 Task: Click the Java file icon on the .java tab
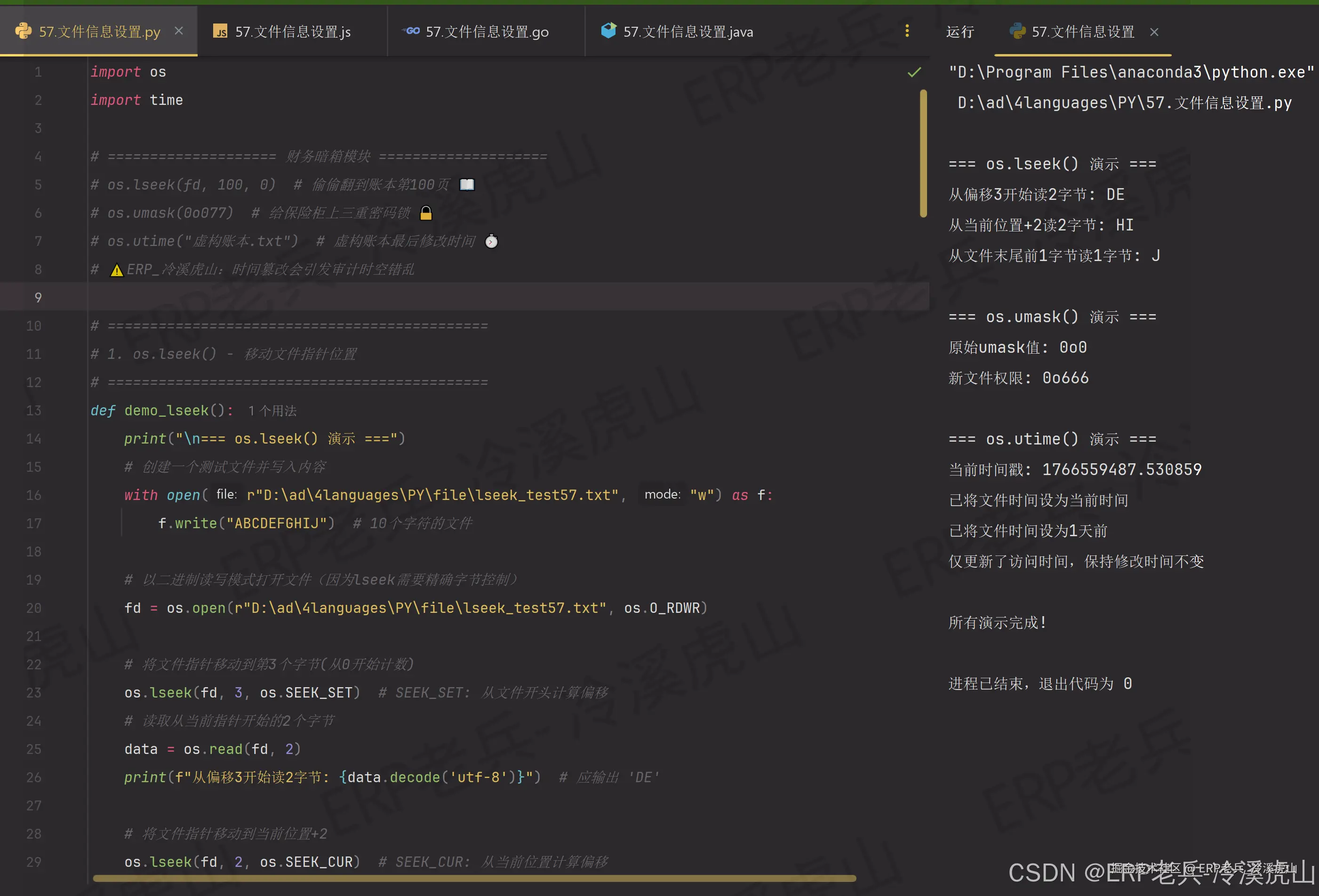tap(608, 30)
